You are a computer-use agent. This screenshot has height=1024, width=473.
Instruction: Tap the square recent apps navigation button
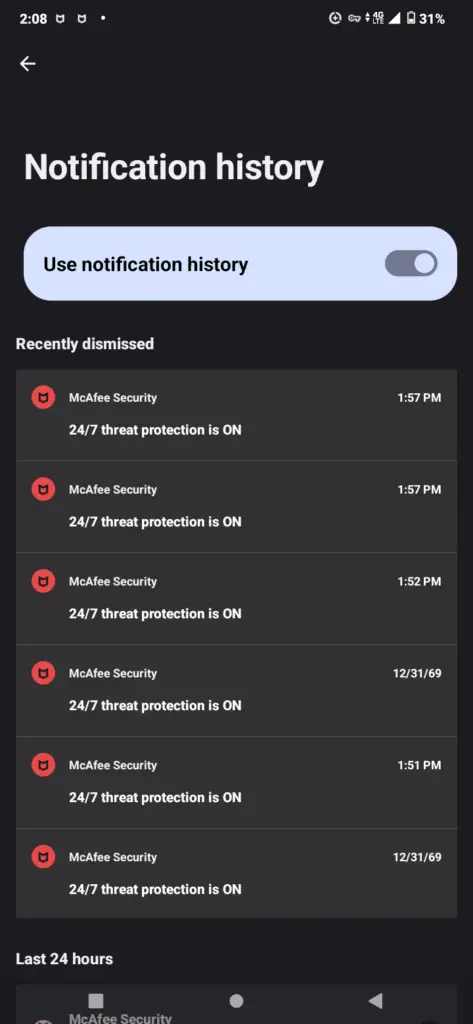point(96,1000)
